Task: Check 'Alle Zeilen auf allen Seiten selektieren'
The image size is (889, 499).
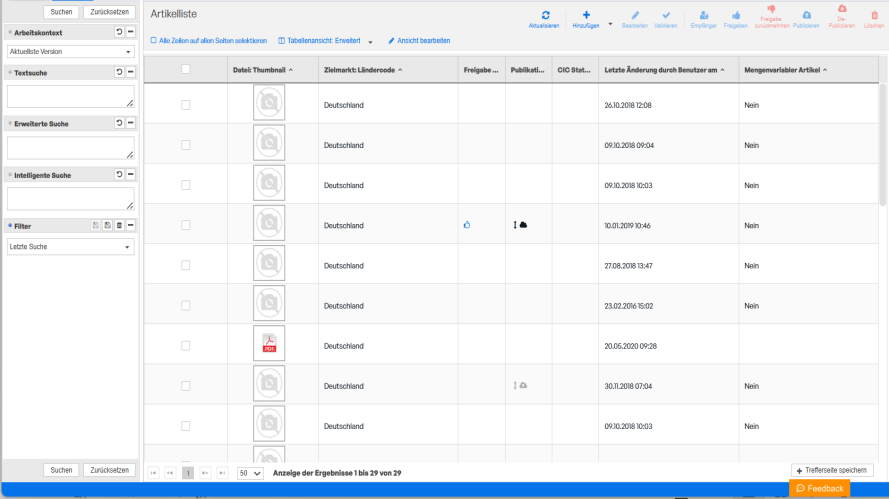Action: point(153,41)
